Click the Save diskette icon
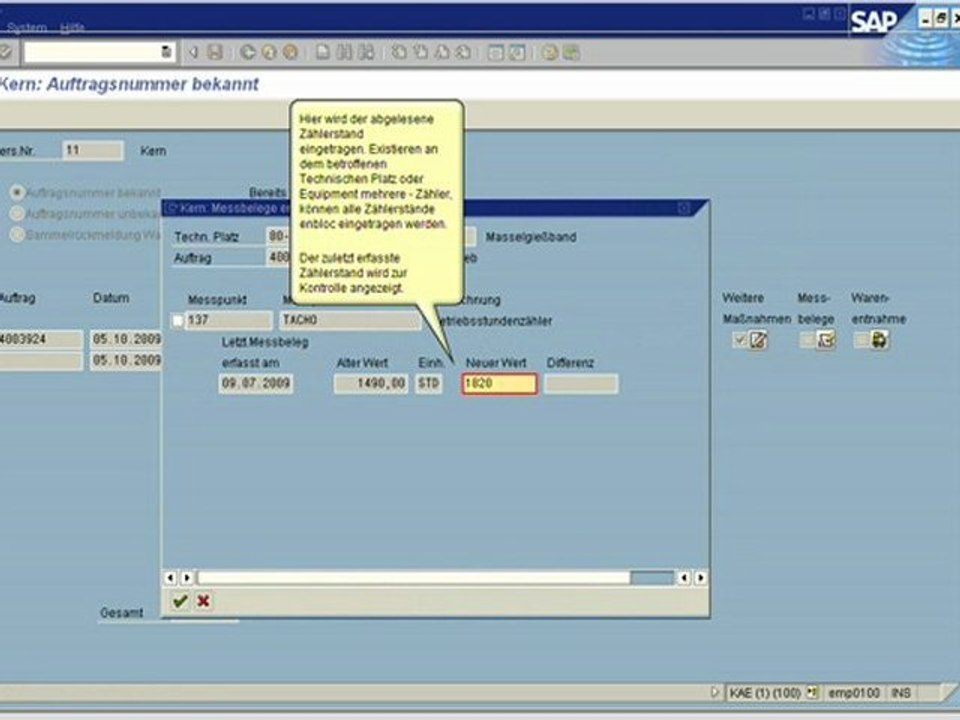The height and width of the screenshot is (720, 960). point(214,53)
